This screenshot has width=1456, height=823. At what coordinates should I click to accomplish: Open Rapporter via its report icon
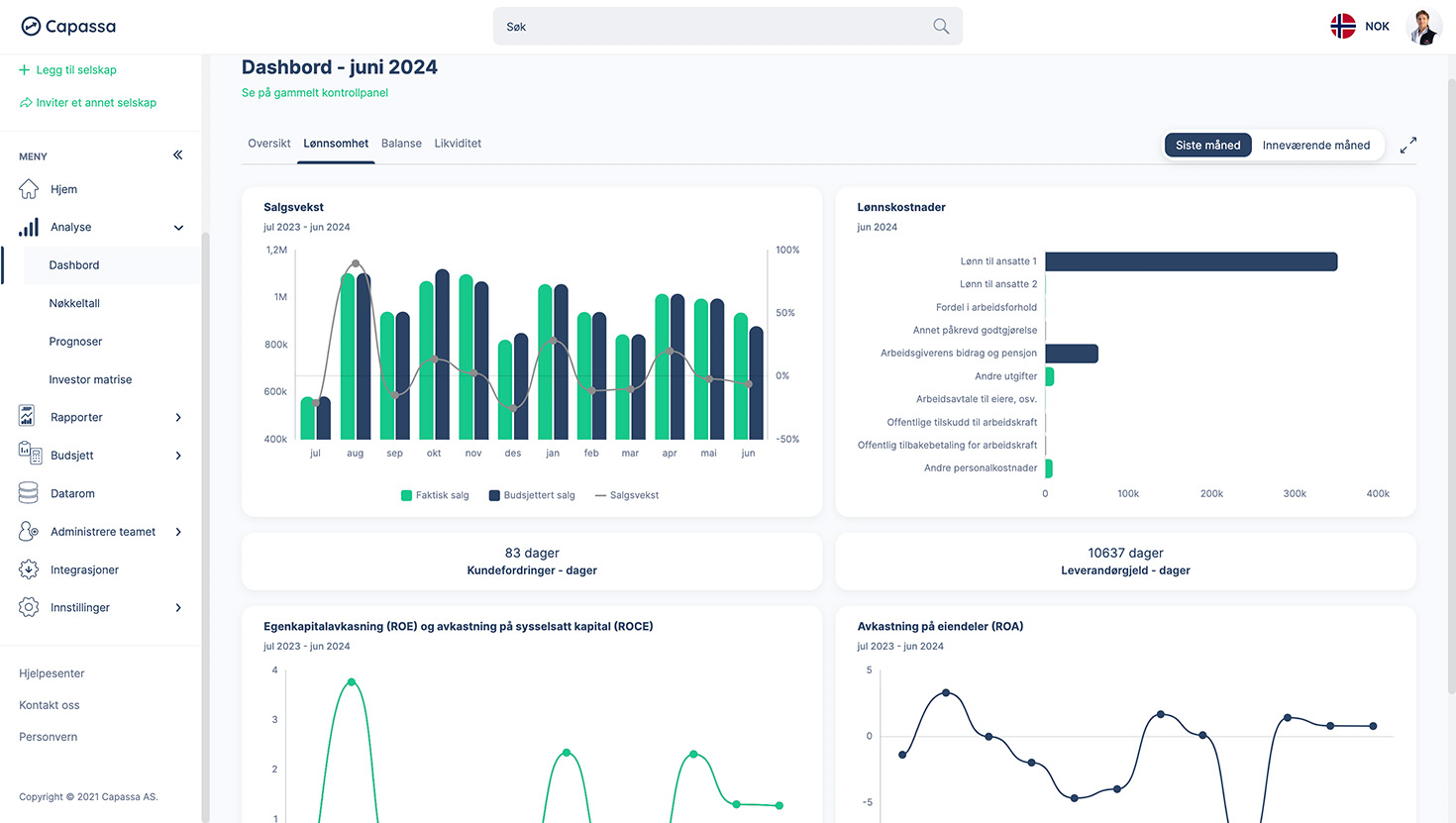coord(28,417)
